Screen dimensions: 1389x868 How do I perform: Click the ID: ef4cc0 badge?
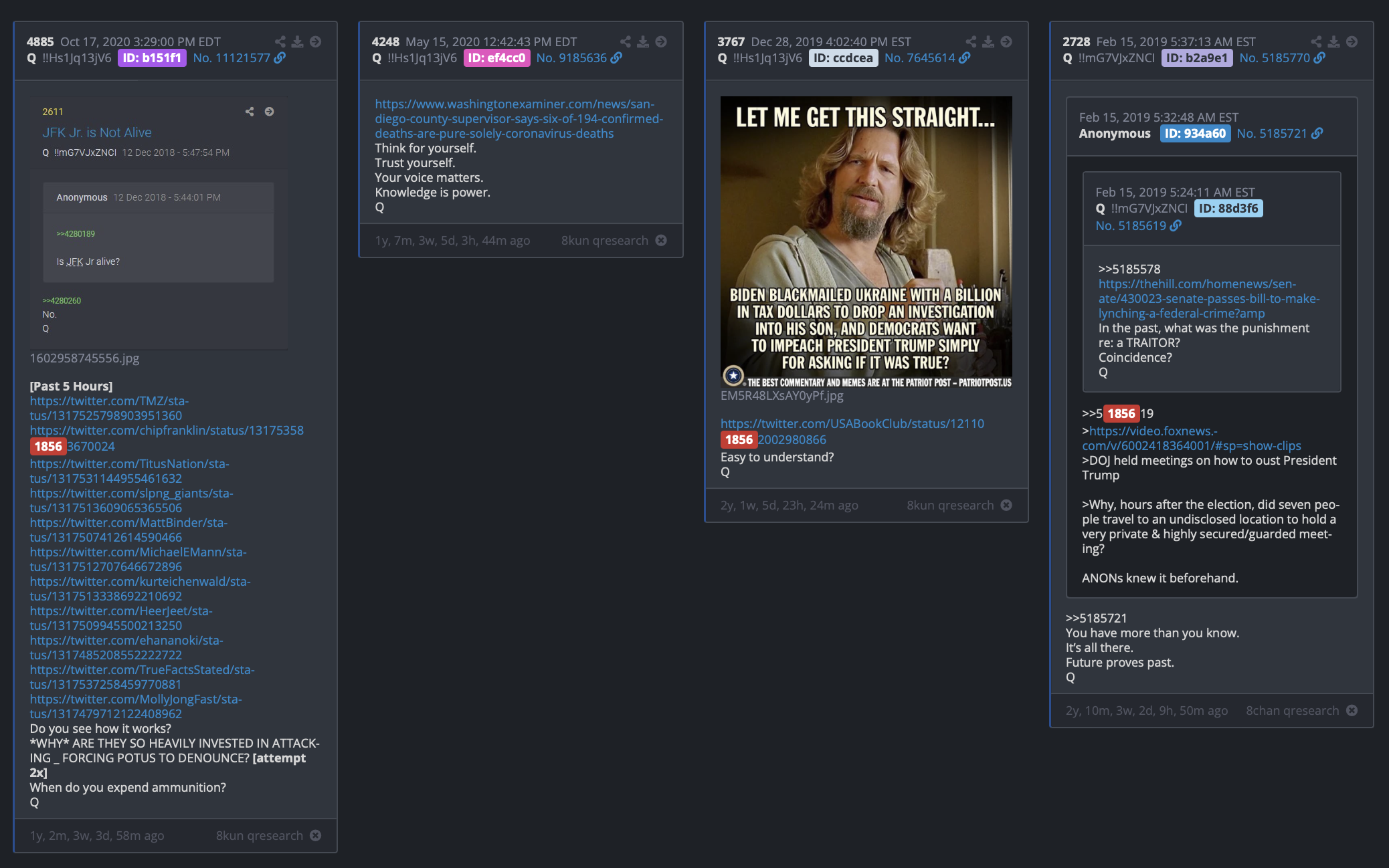(496, 58)
